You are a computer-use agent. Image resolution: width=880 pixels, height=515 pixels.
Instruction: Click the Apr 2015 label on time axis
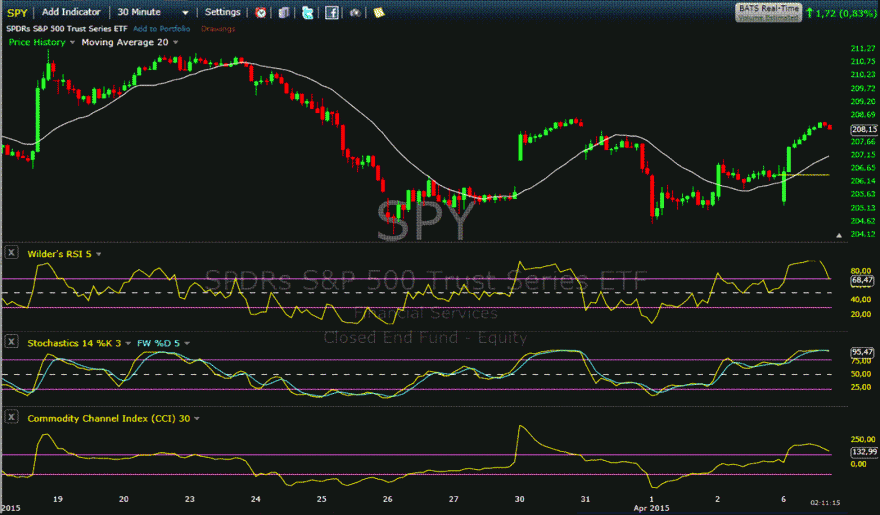(651, 508)
